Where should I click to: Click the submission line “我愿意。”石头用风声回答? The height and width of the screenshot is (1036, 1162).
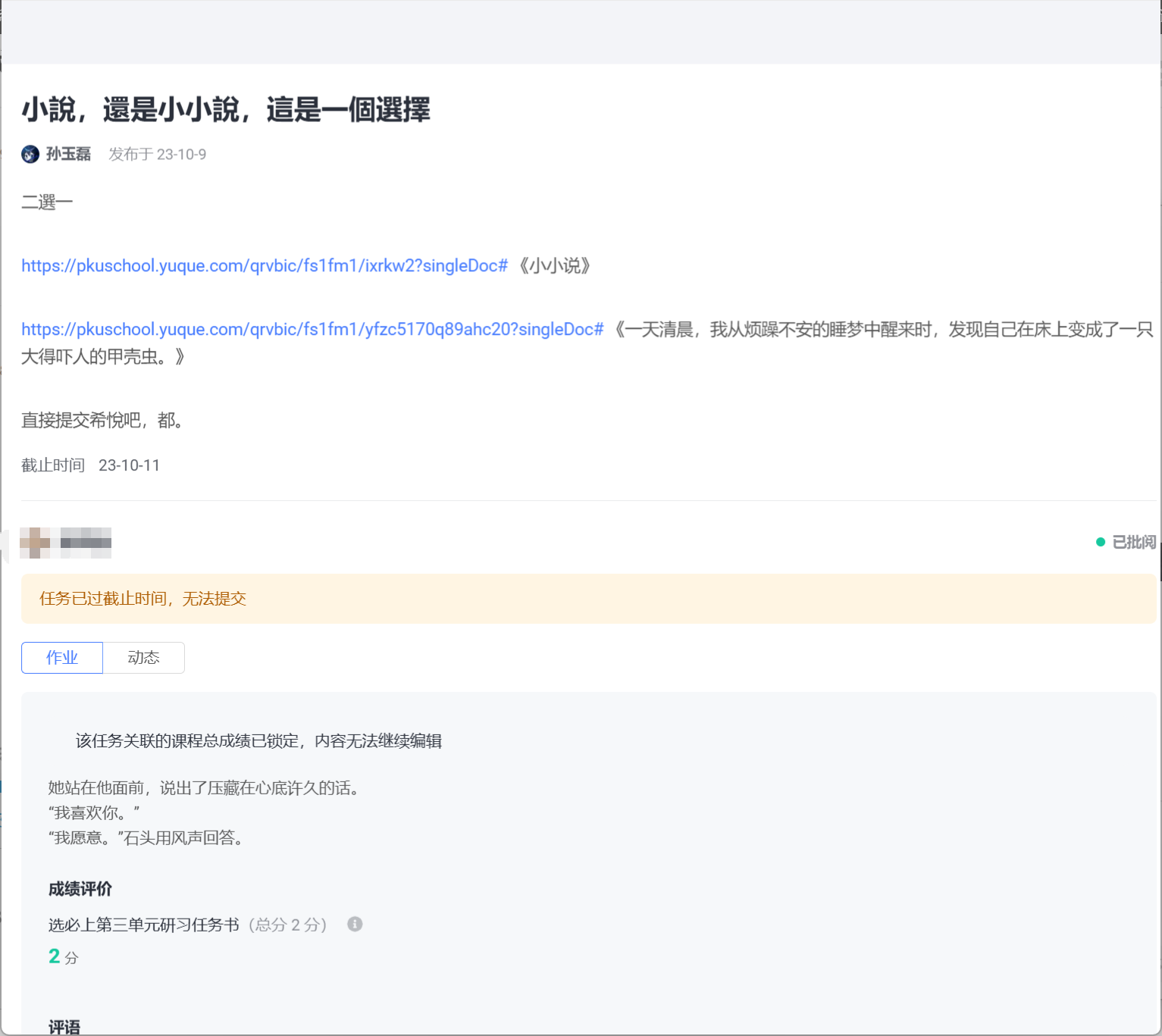point(146,838)
